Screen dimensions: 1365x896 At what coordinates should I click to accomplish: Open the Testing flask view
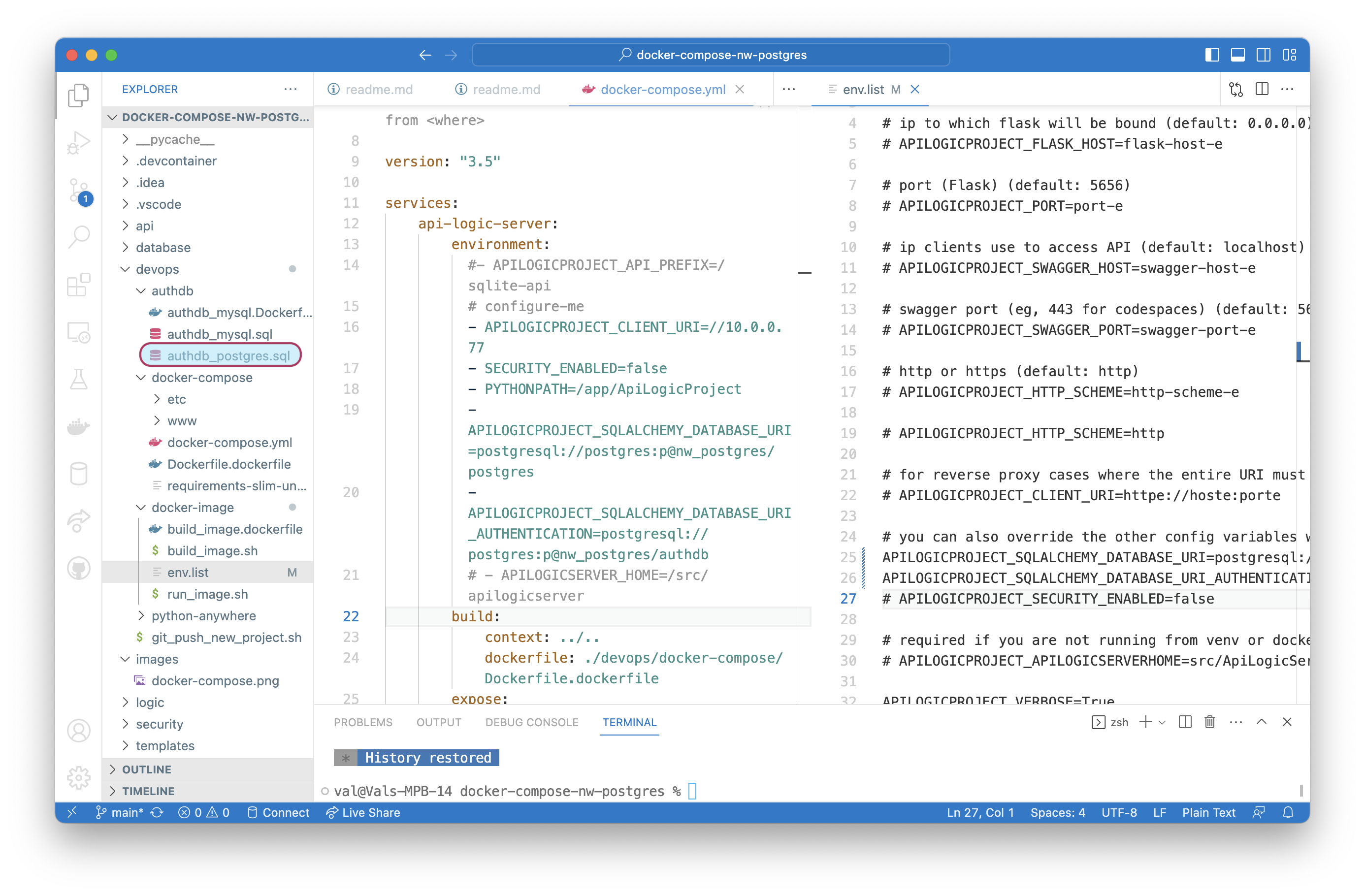(79, 379)
